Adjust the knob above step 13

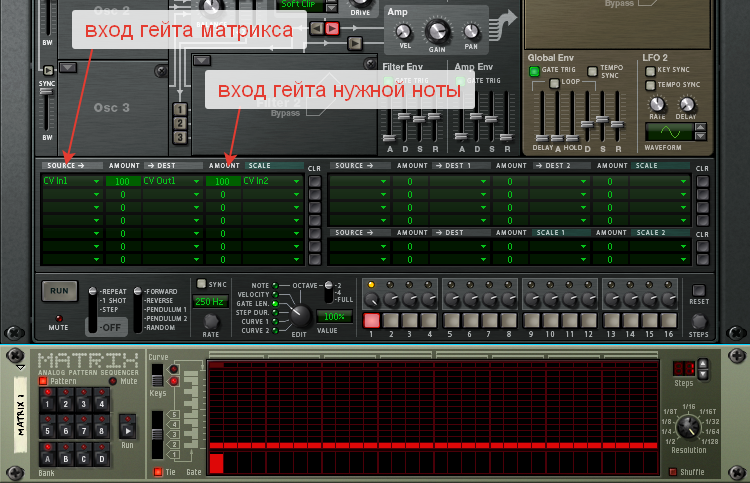[611, 300]
